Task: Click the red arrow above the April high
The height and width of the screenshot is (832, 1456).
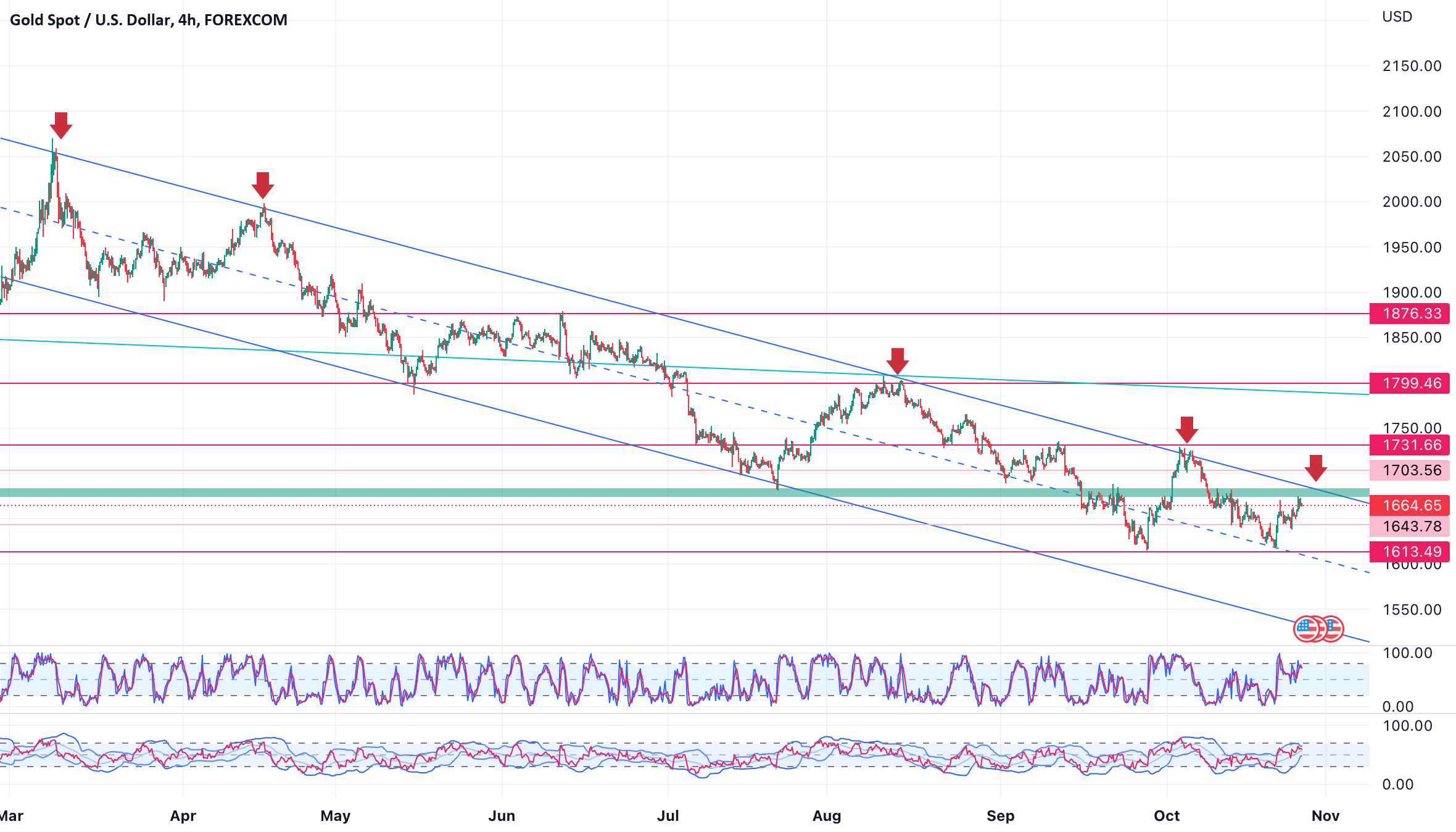Action: tap(263, 185)
